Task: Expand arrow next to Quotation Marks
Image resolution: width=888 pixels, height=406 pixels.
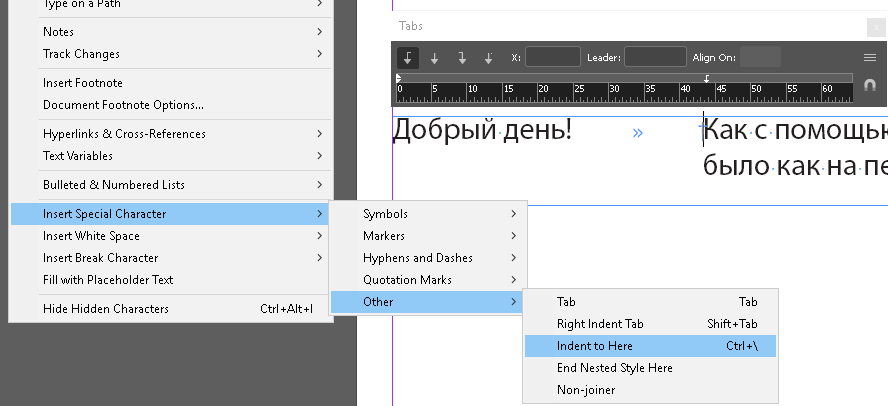Action: (514, 280)
